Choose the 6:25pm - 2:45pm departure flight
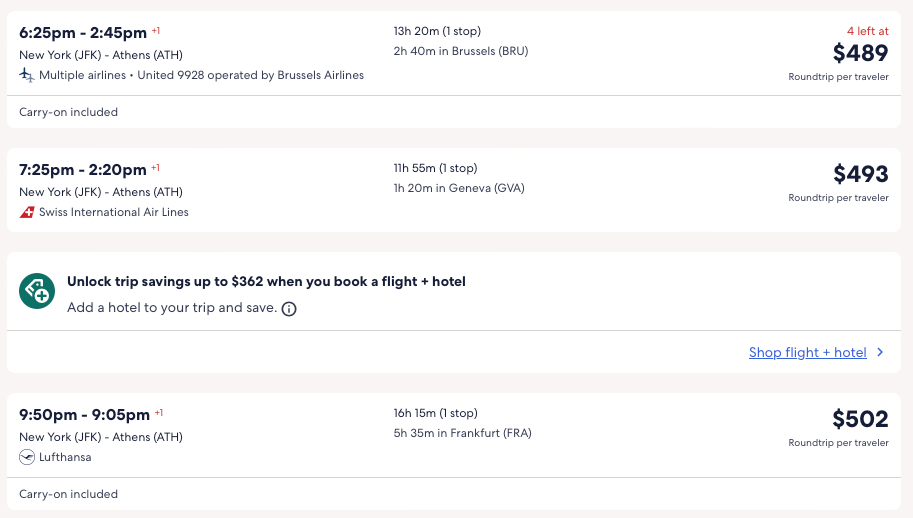The height and width of the screenshot is (518, 913). click(x=83, y=32)
